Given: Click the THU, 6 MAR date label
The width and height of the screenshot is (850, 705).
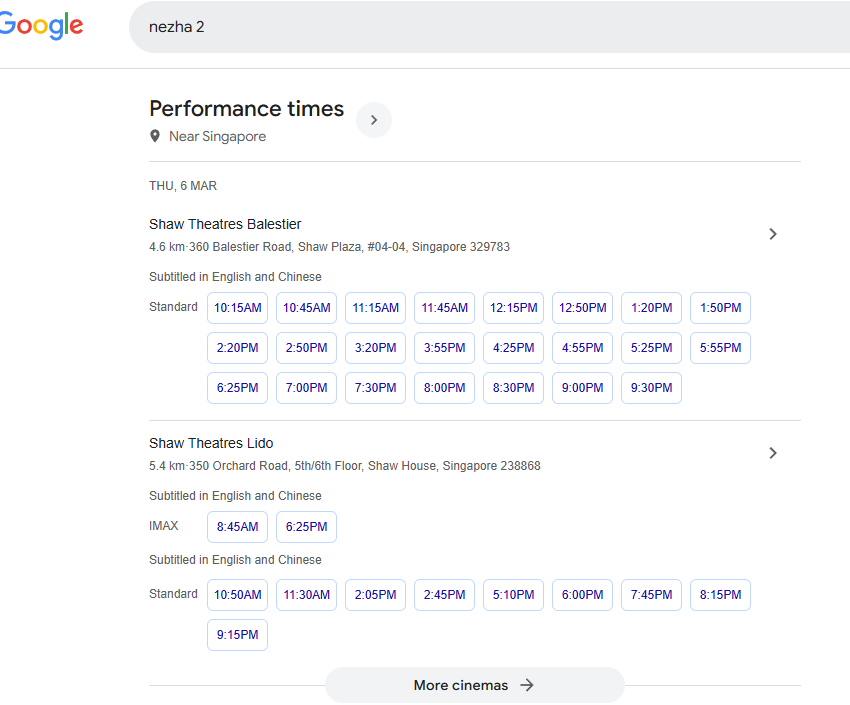Looking at the screenshot, I should pos(183,186).
